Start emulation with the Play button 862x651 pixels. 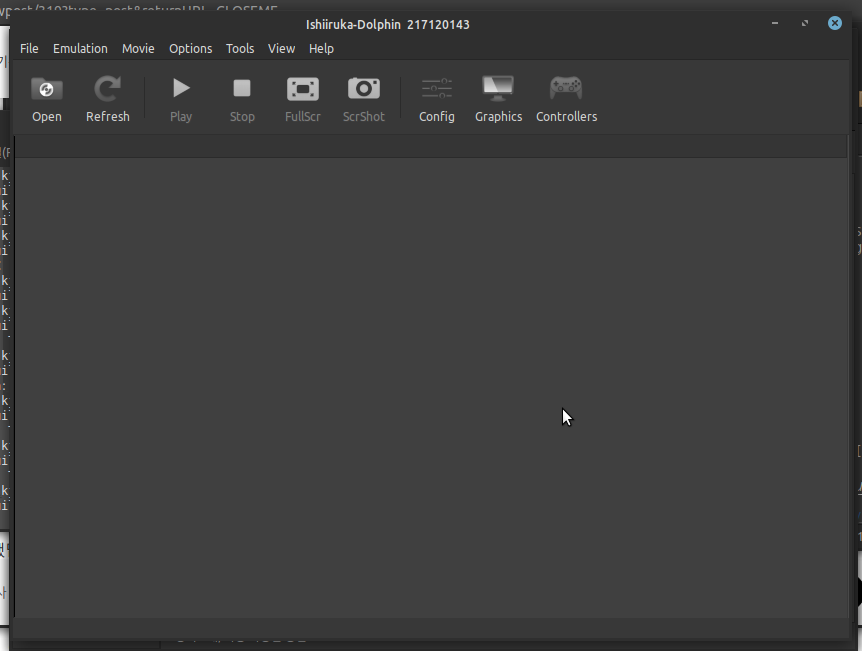click(181, 100)
